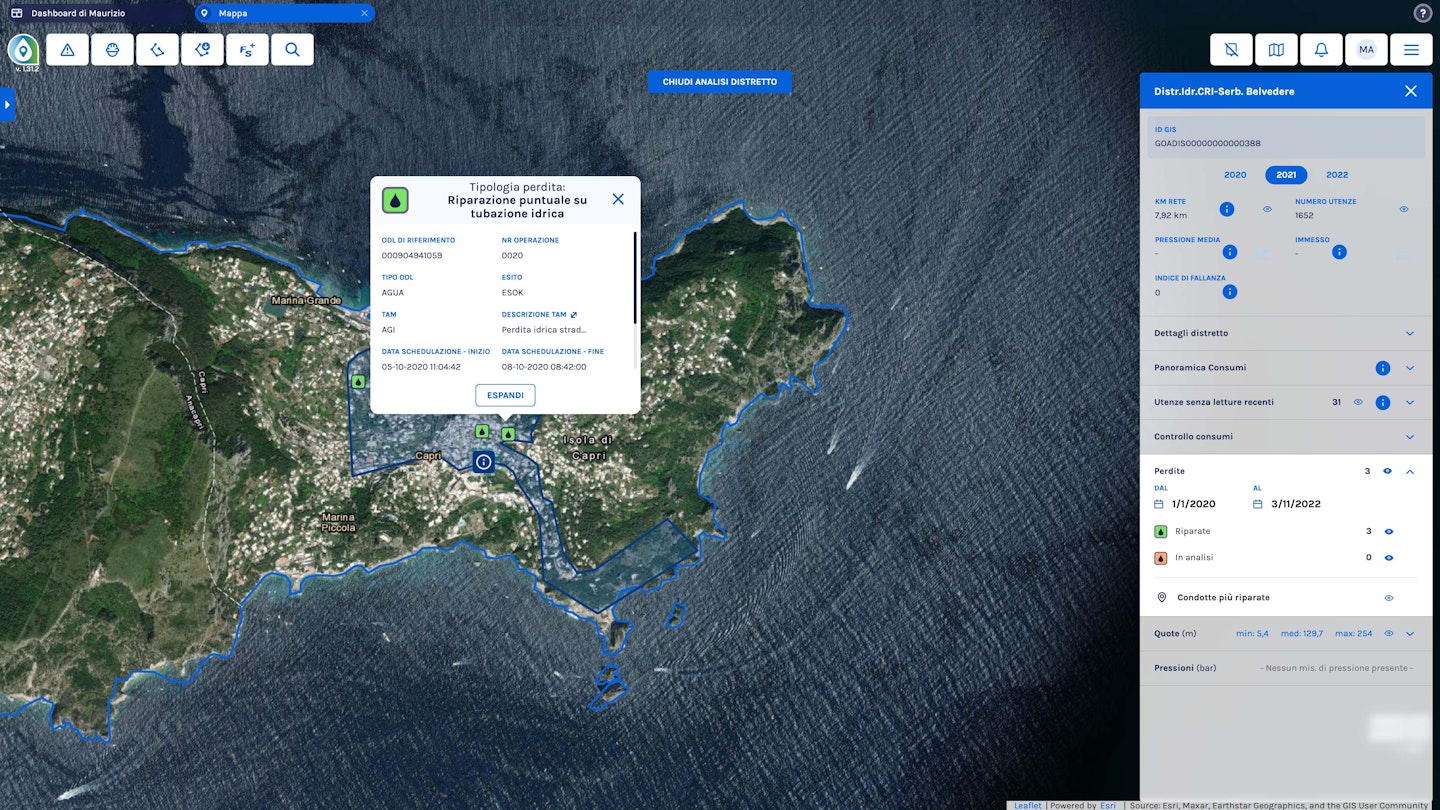Expand Utenze senza letture recenti section
Screen dimensions: 1440x810
pos(1410,402)
